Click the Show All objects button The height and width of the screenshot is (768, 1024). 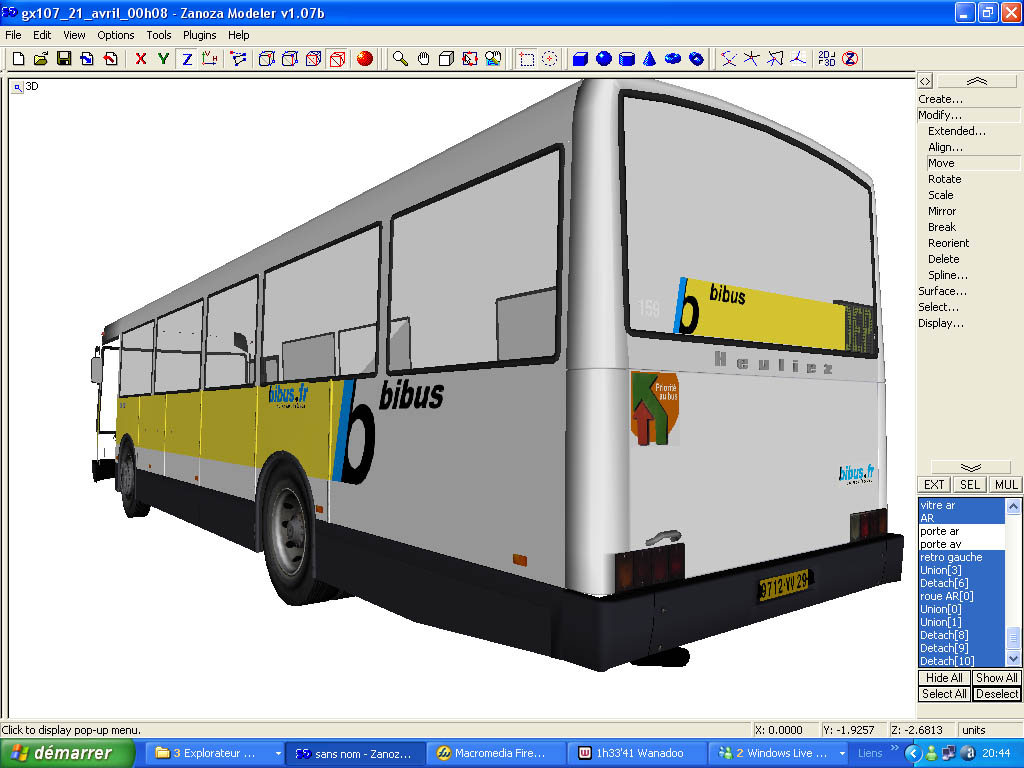pos(997,678)
